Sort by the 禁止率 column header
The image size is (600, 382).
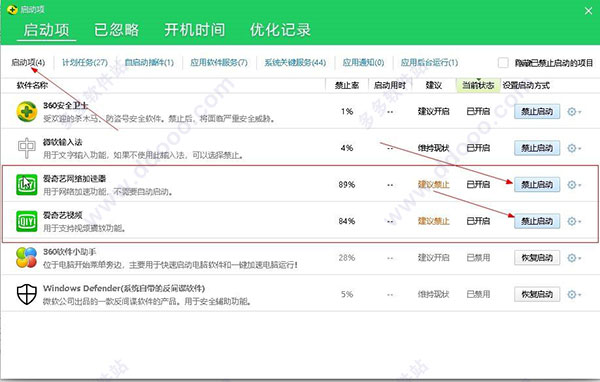pyautogui.click(x=347, y=85)
